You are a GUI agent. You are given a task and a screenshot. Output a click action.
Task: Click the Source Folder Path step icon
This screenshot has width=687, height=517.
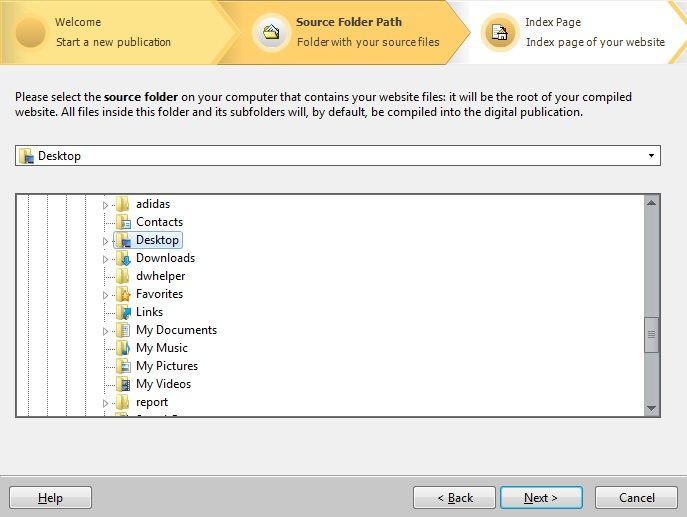271,32
